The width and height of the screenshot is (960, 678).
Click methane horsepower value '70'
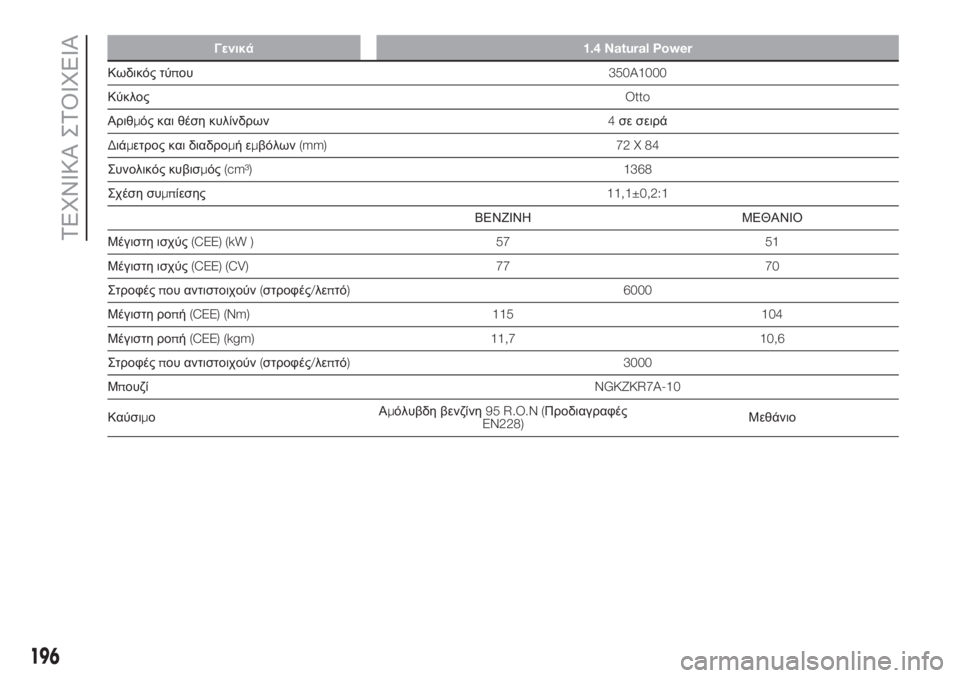pyautogui.click(x=772, y=266)
